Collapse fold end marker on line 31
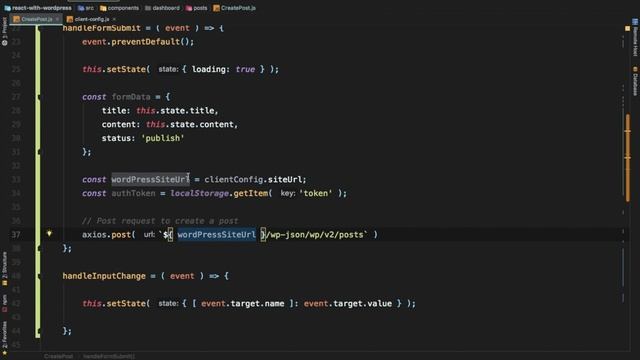Viewport: 640px width, 360px height. [x=39, y=152]
